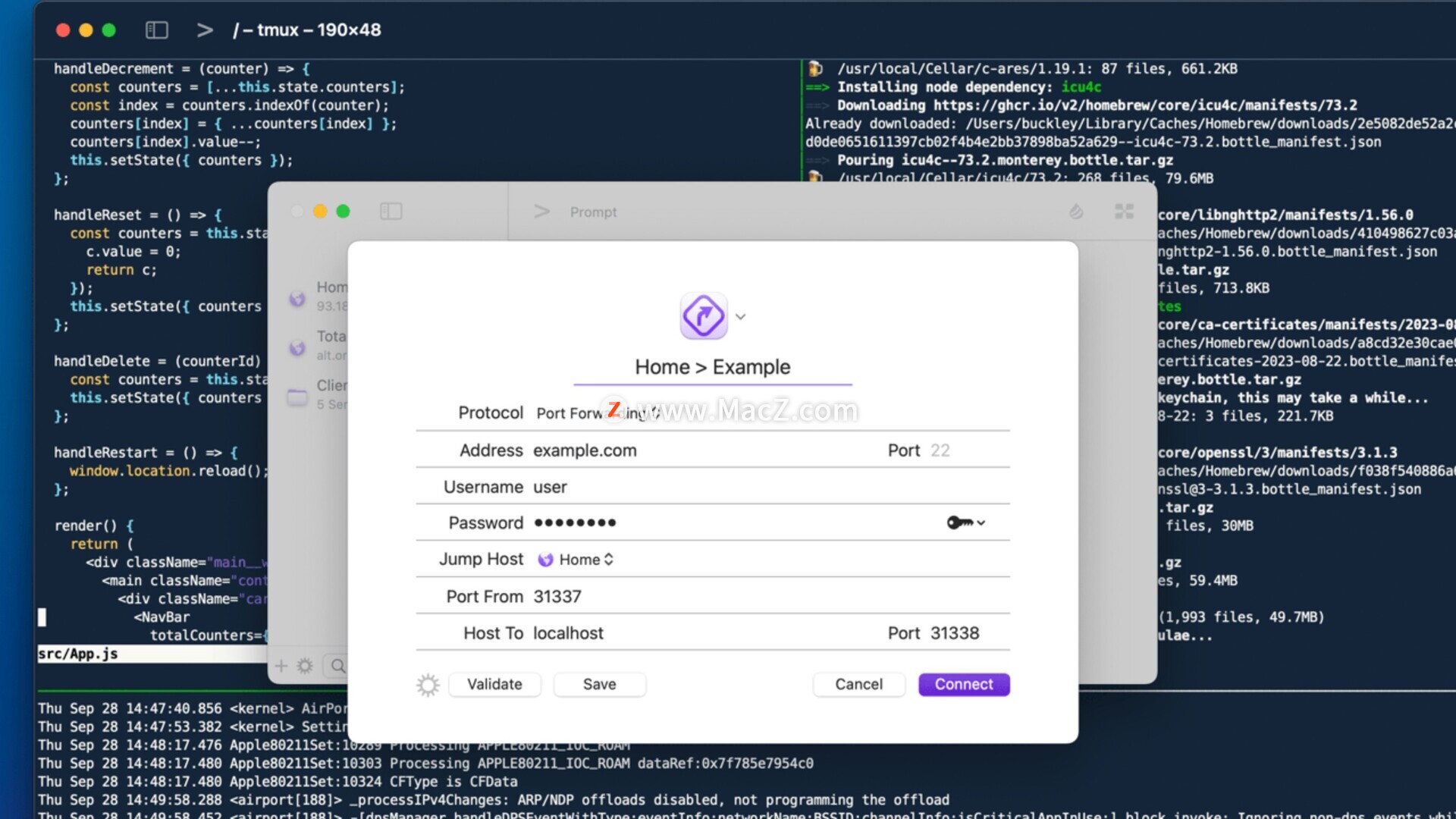Screen dimensions: 1456x819
Task: Open the Protocol dropdown
Action: (x=599, y=413)
